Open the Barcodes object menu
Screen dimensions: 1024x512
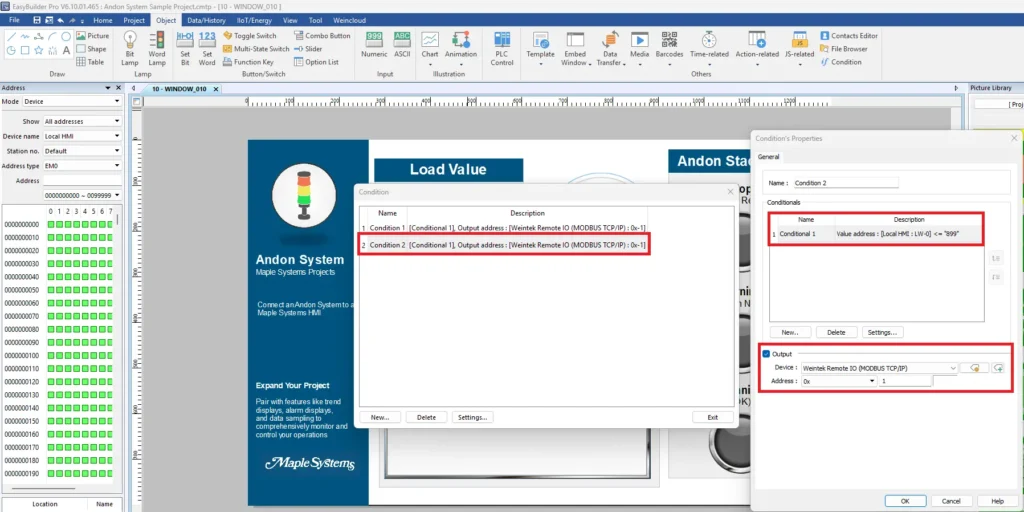coord(669,48)
